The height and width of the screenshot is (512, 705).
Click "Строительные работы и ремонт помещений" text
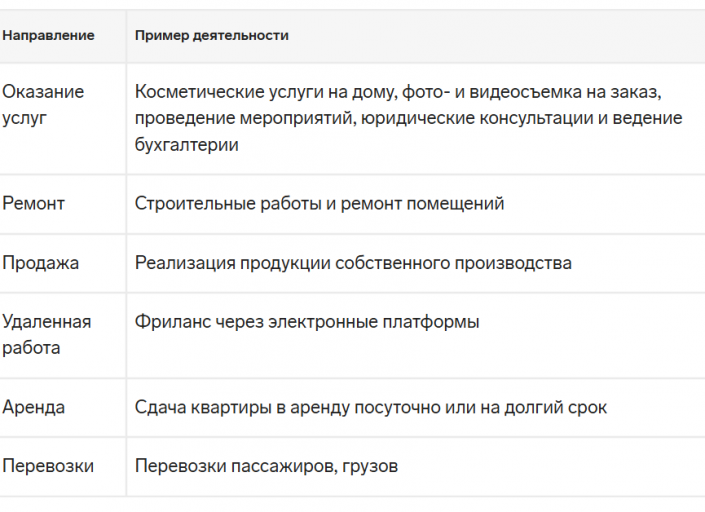(319, 204)
